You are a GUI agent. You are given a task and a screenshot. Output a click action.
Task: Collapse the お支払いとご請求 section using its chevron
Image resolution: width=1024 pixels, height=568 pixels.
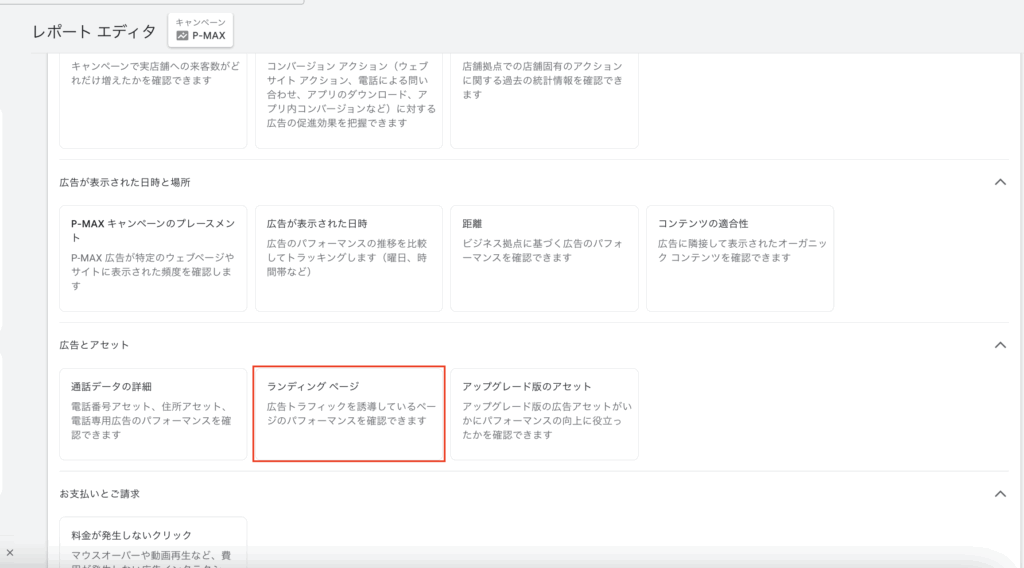tap(999, 494)
